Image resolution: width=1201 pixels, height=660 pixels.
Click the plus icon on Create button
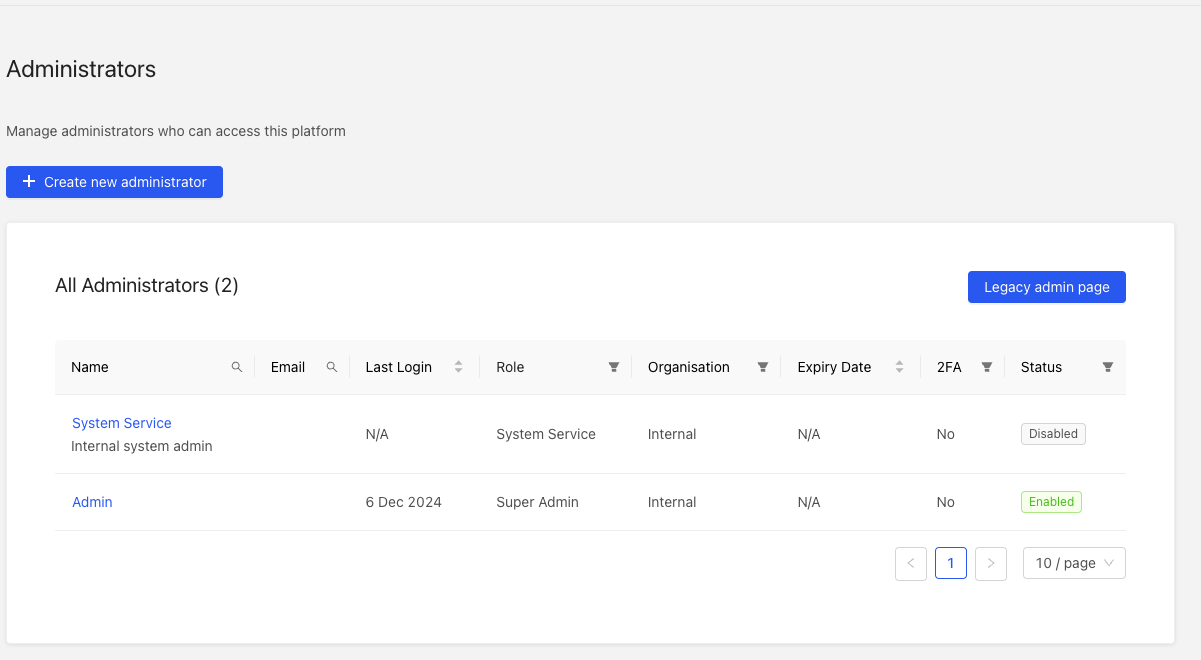point(29,182)
